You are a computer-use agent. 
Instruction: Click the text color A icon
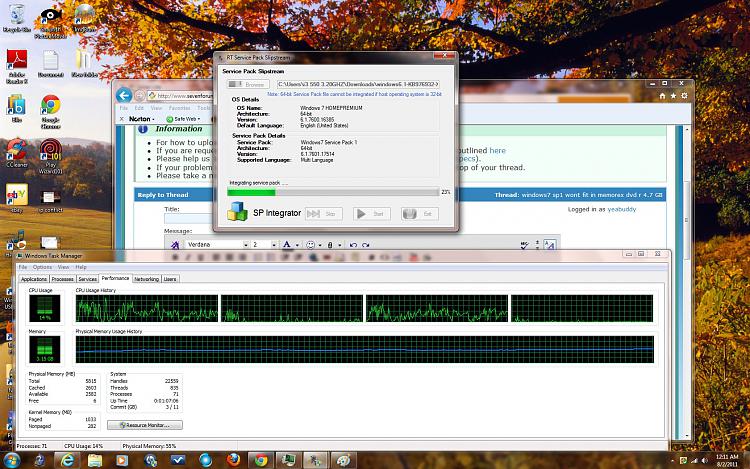click(x=287, y=245)
